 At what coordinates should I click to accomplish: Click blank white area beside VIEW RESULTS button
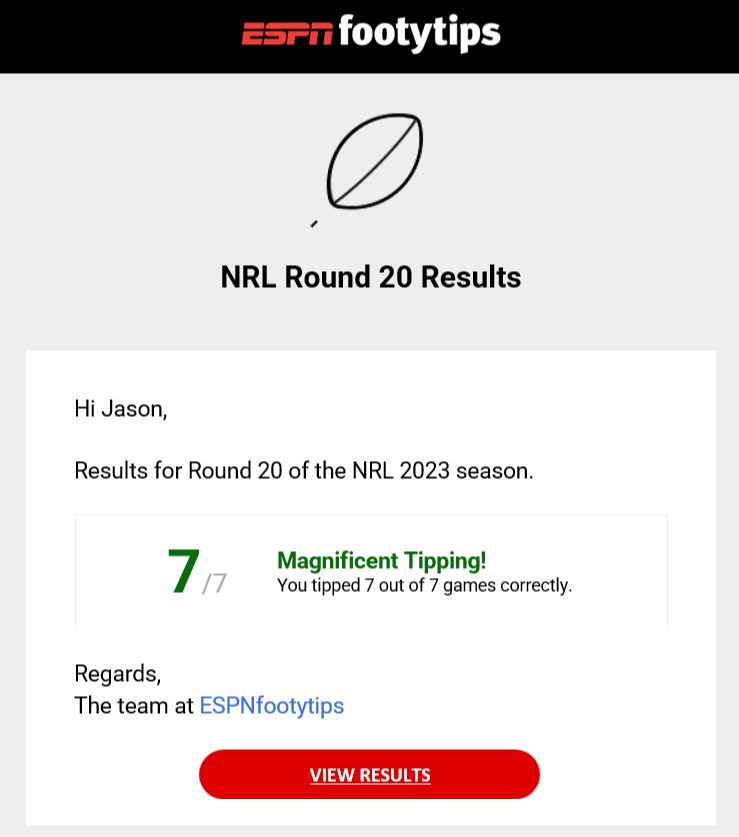coord(630,775)
